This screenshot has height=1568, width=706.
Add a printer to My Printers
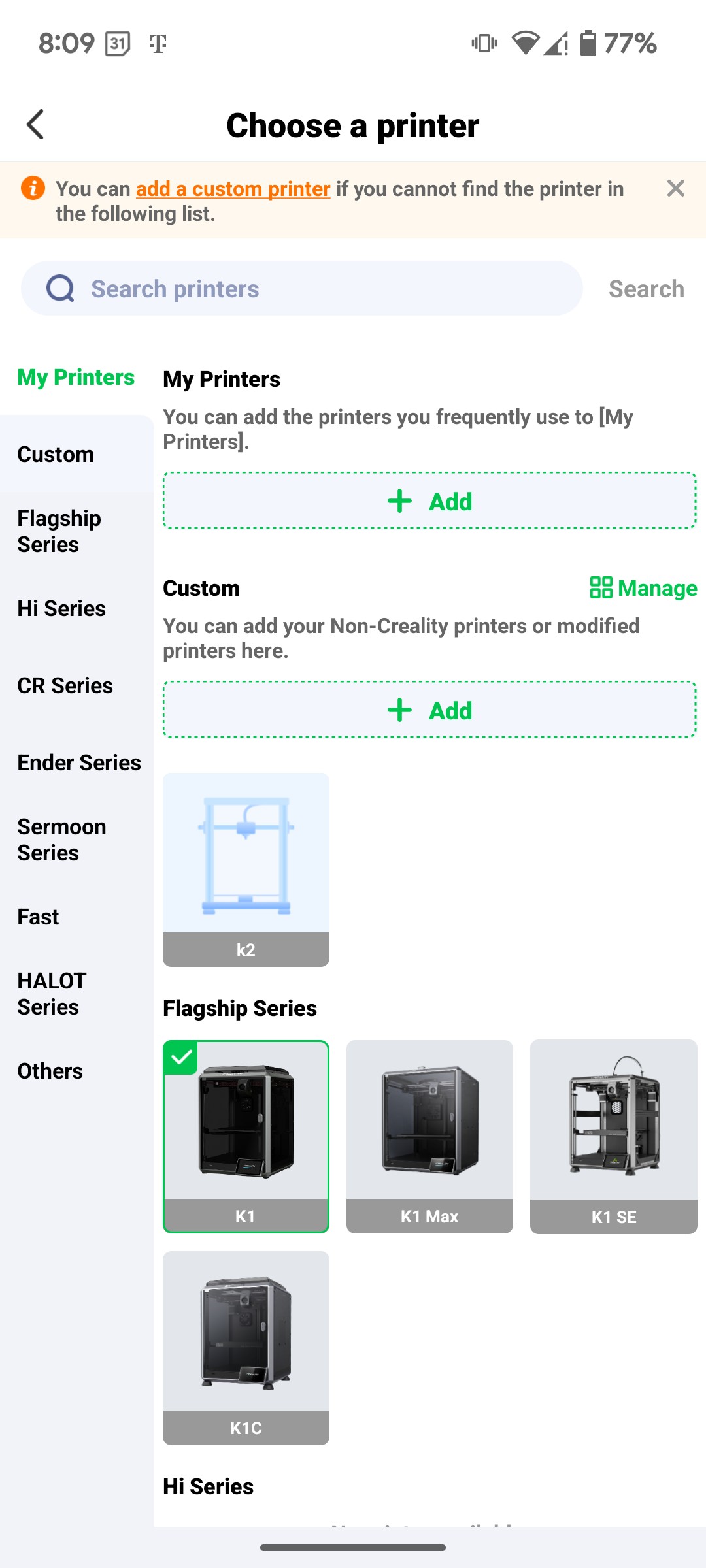pos(429,501)
